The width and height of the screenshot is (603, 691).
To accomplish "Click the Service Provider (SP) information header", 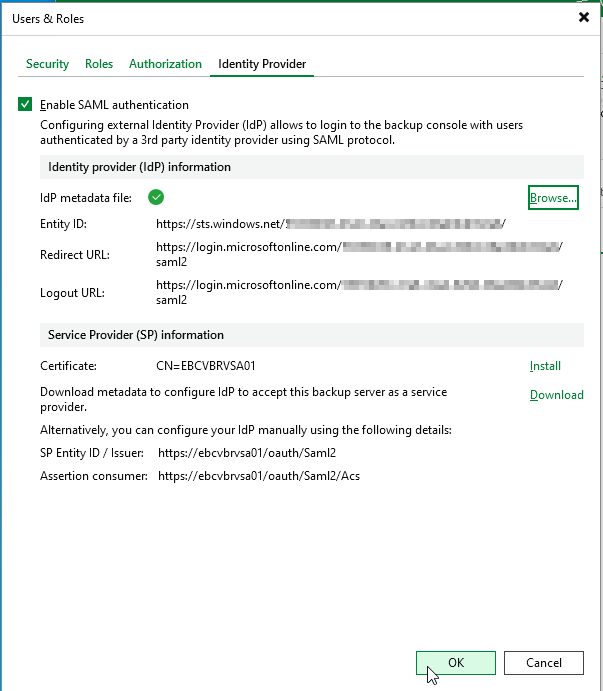I will coord(136,335).
